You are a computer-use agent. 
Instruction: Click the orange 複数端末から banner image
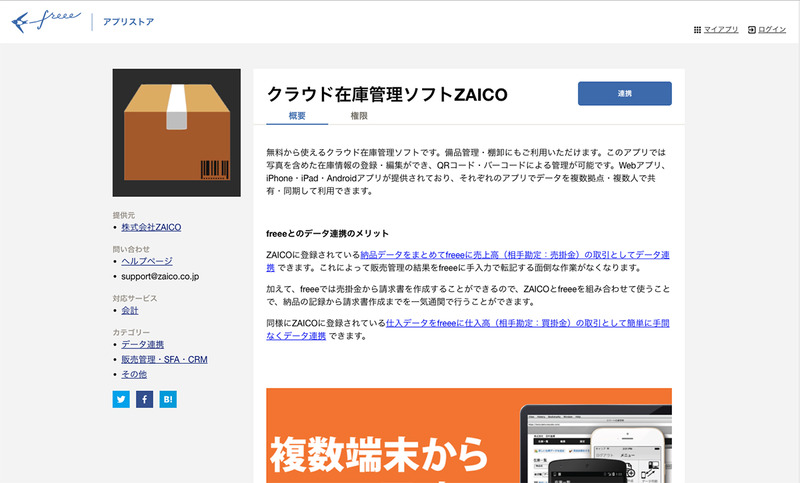[x=469, y=436]
